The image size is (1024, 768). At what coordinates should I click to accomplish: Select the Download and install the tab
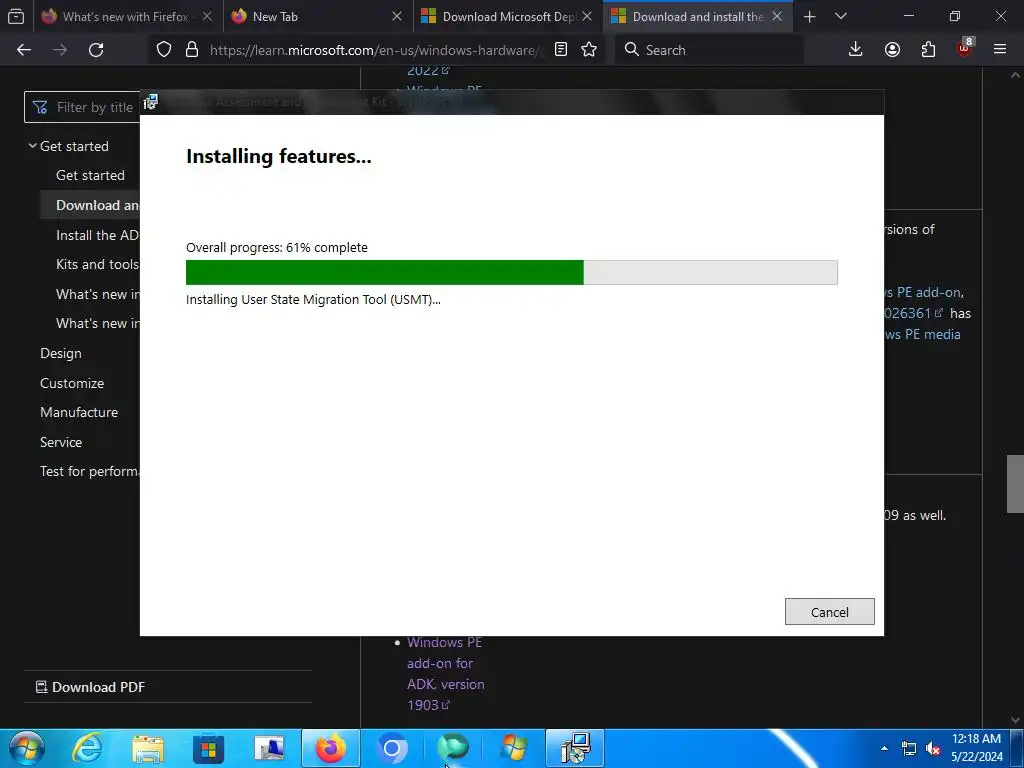pyautogui.click(x=697, y=16)
